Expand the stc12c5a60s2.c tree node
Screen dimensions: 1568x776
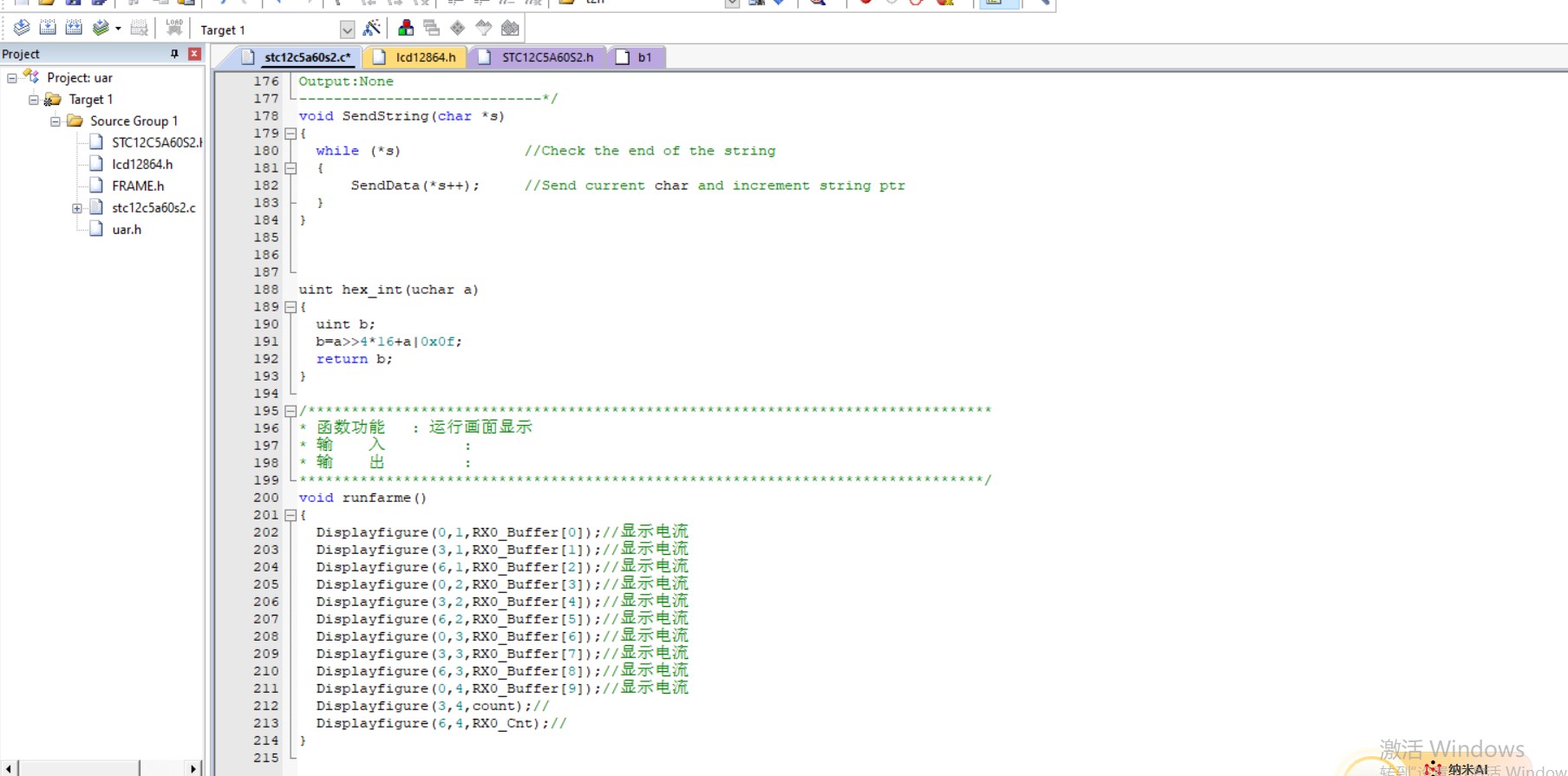point(76,208)
